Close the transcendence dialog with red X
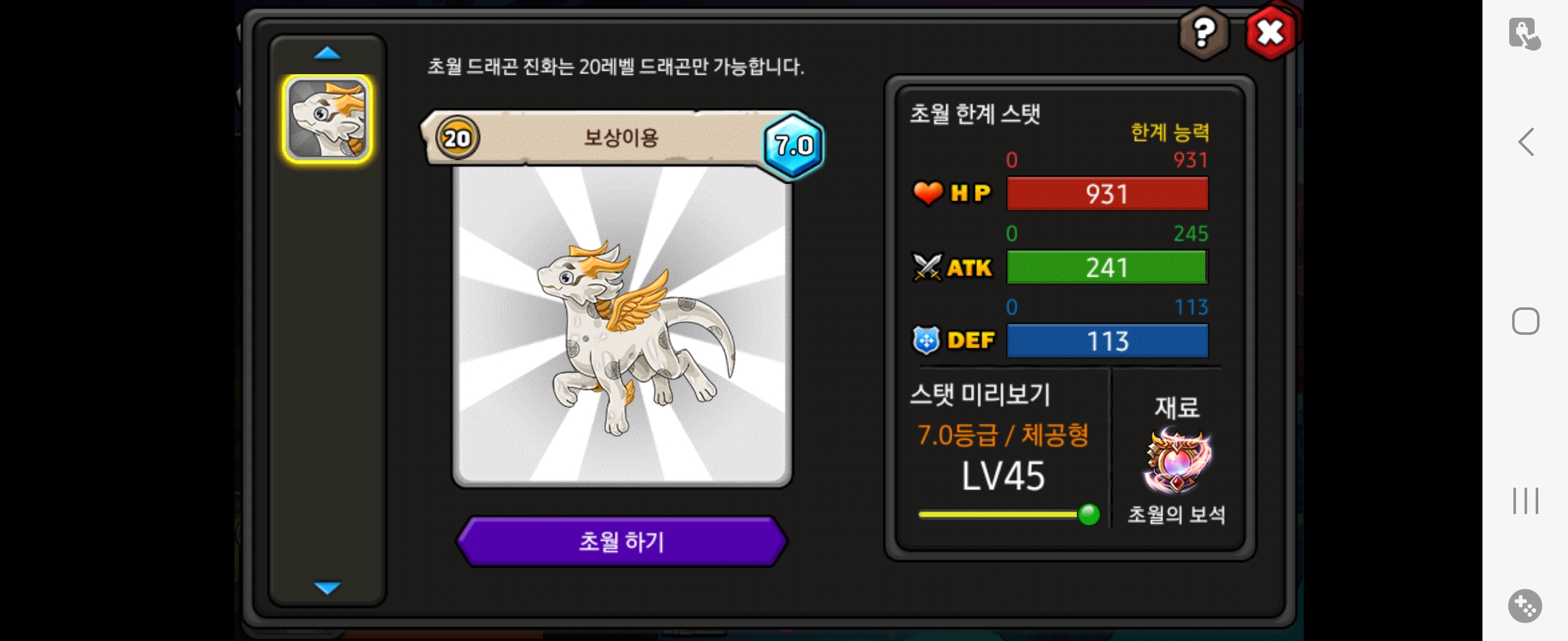The height and width of the screenshot is (641, 1568). click(x=1270, y=32)
